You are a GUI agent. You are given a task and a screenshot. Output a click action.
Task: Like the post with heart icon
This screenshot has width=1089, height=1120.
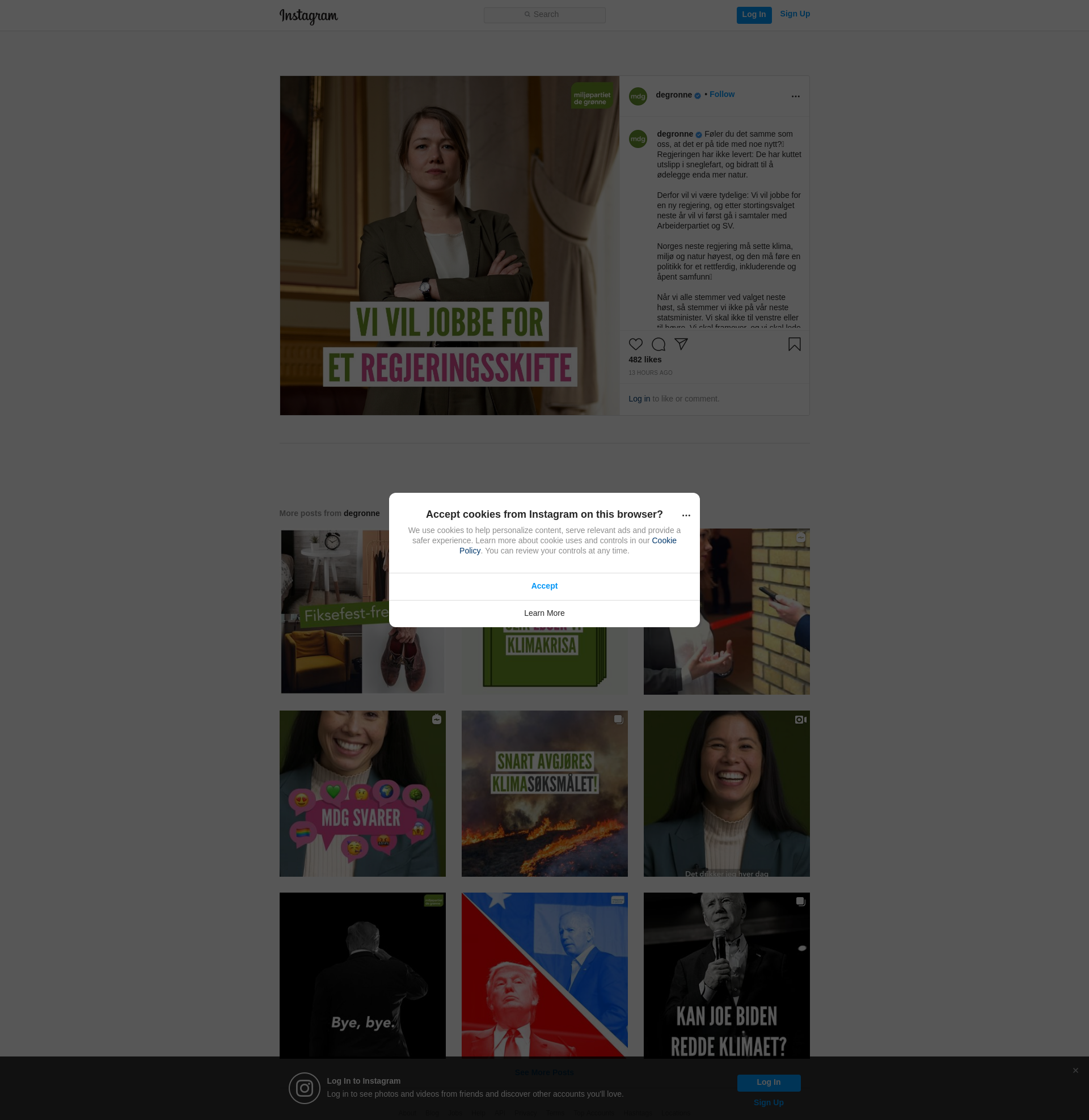(635, 344)
